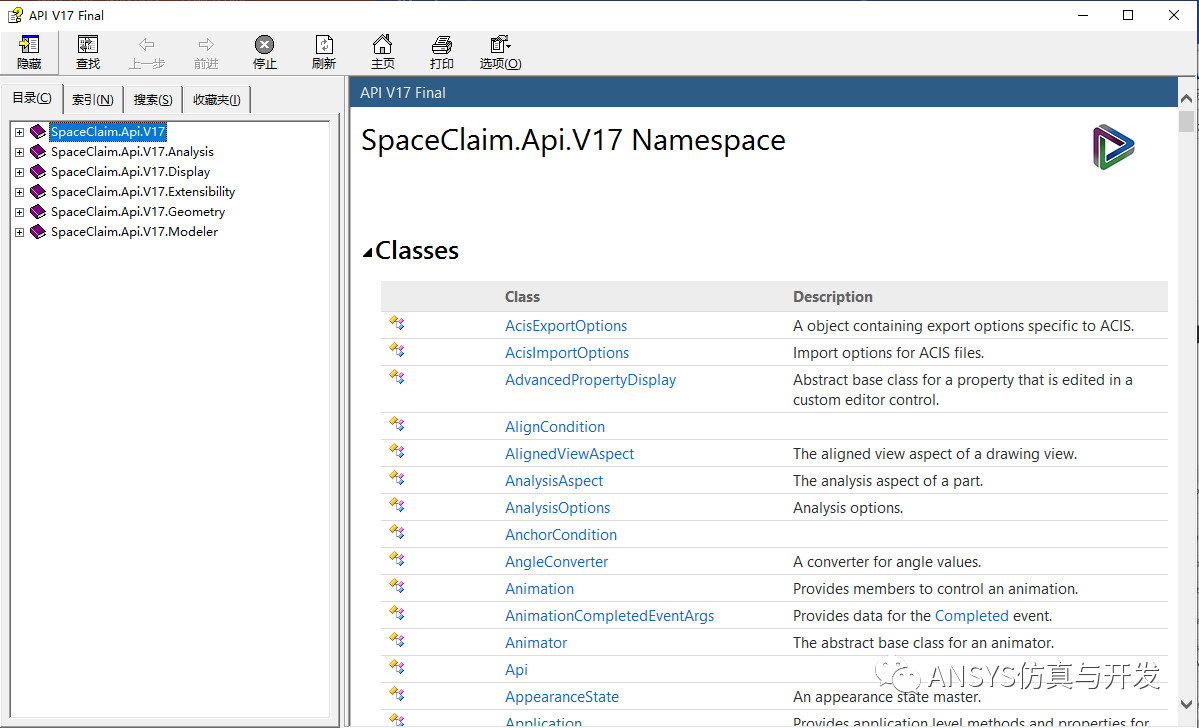
Task: Click the book icon beside SpaceClaim.Api.V17.Modeler
Action: [x=38, y=231]
